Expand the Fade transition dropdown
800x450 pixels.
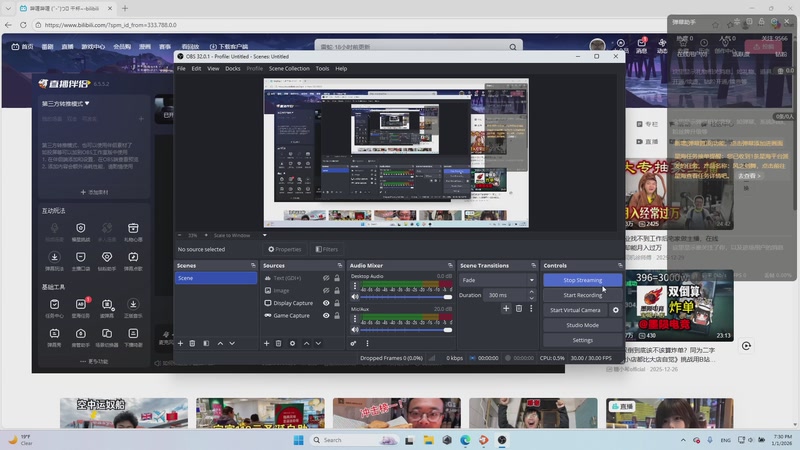(x=531, y=280)
